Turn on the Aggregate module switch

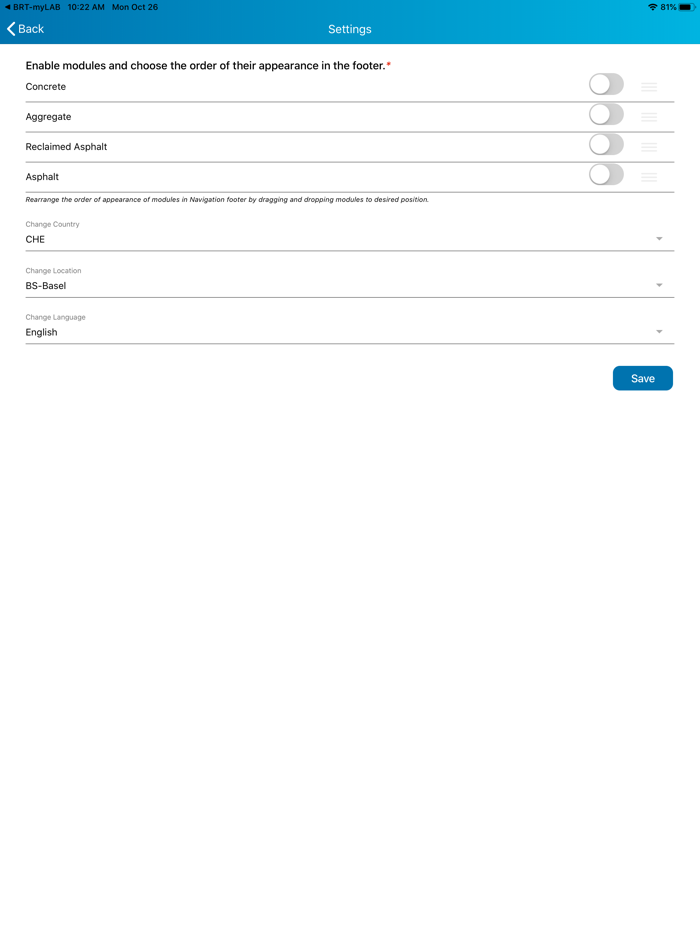pos(606,115)
